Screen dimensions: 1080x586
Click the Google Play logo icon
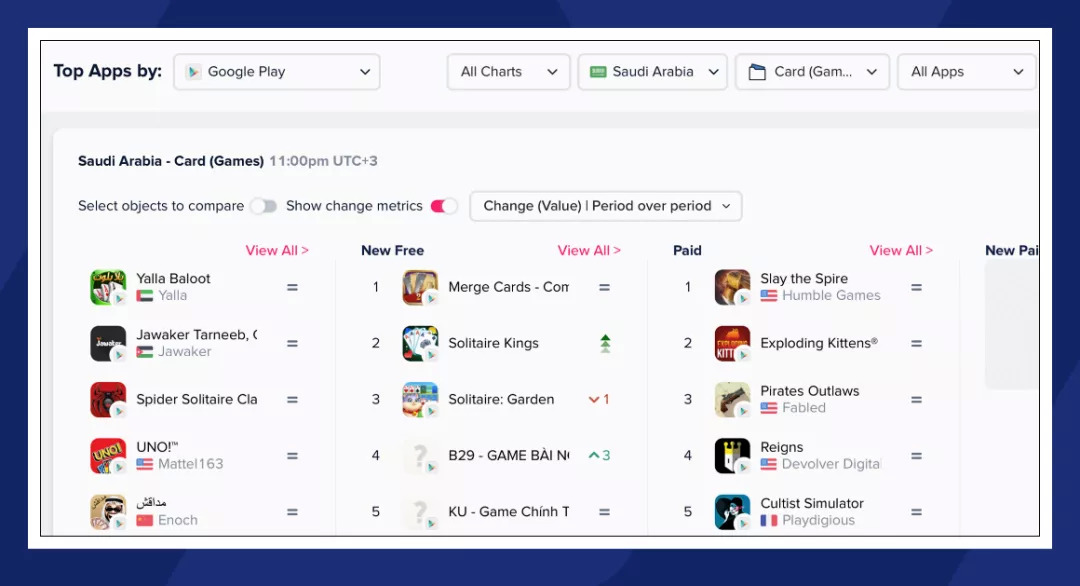click(x=194, y=72)
